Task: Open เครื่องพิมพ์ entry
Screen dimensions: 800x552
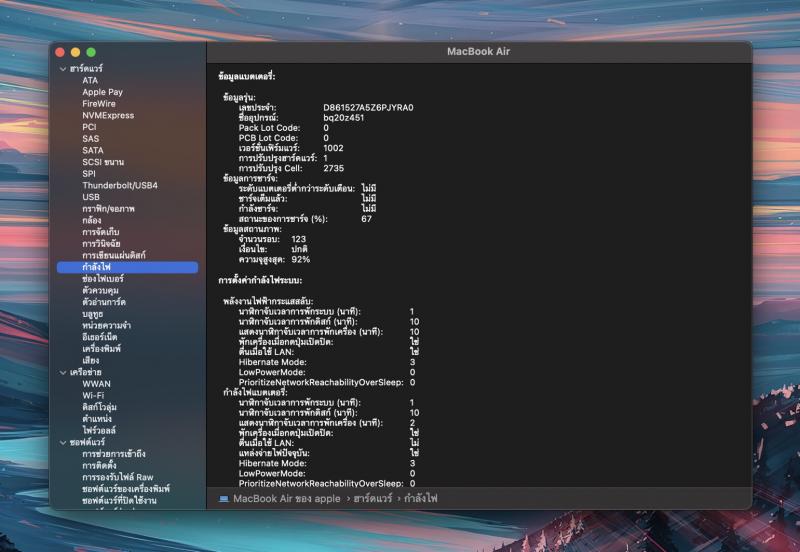Action: [102, 349]
